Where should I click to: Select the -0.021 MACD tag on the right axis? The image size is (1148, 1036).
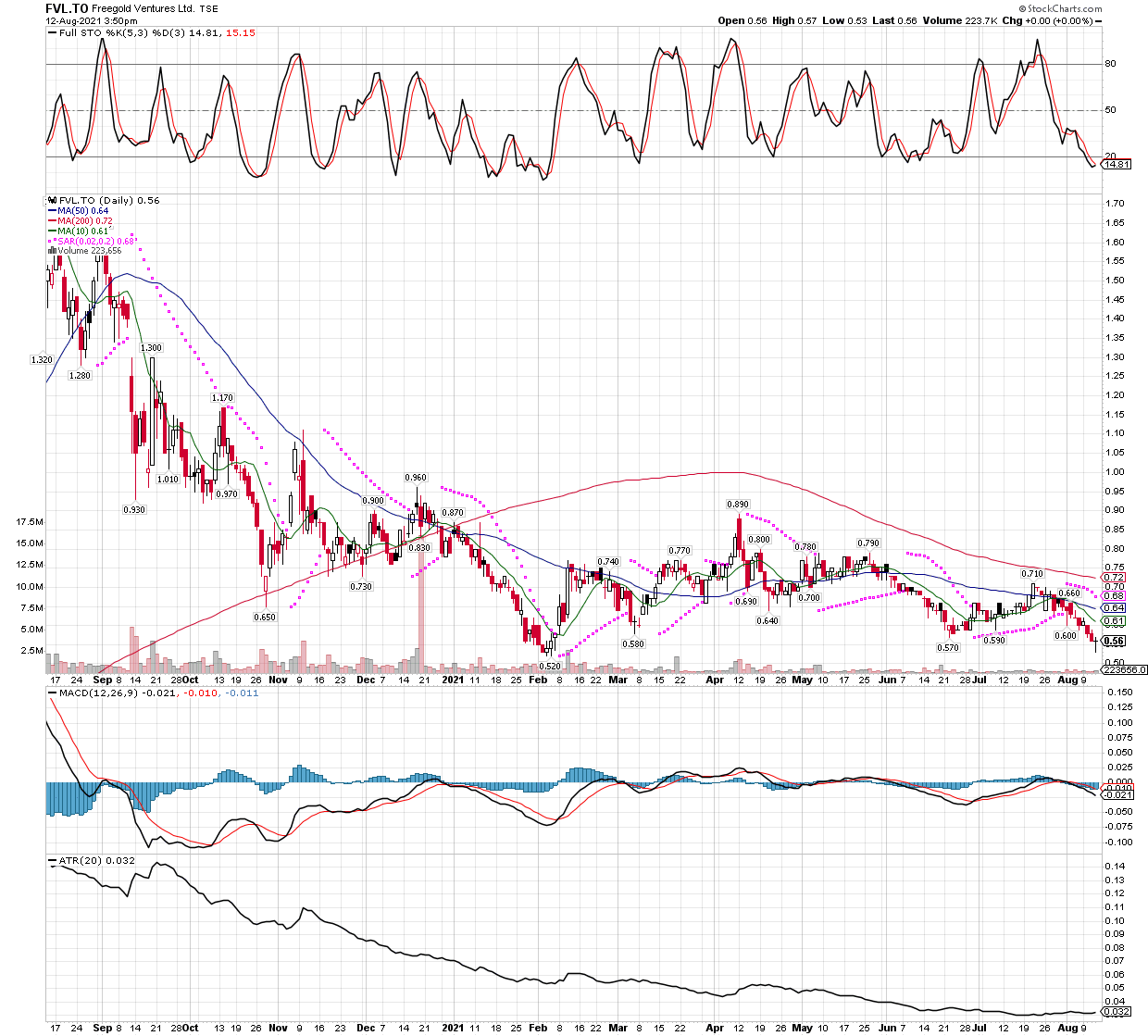click(1118, 795)
